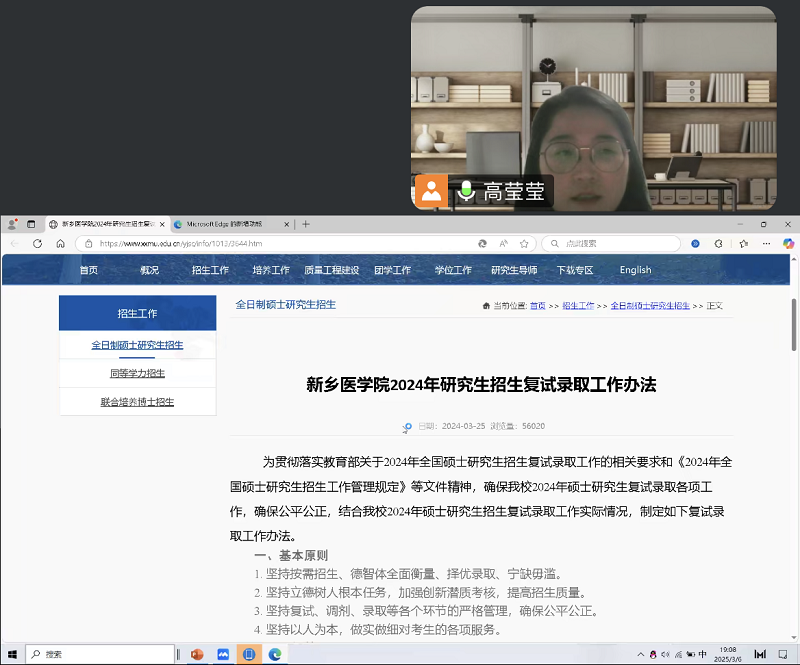Click the Windows Start button
Screen dimensions: 800x665
coord(12,654)
